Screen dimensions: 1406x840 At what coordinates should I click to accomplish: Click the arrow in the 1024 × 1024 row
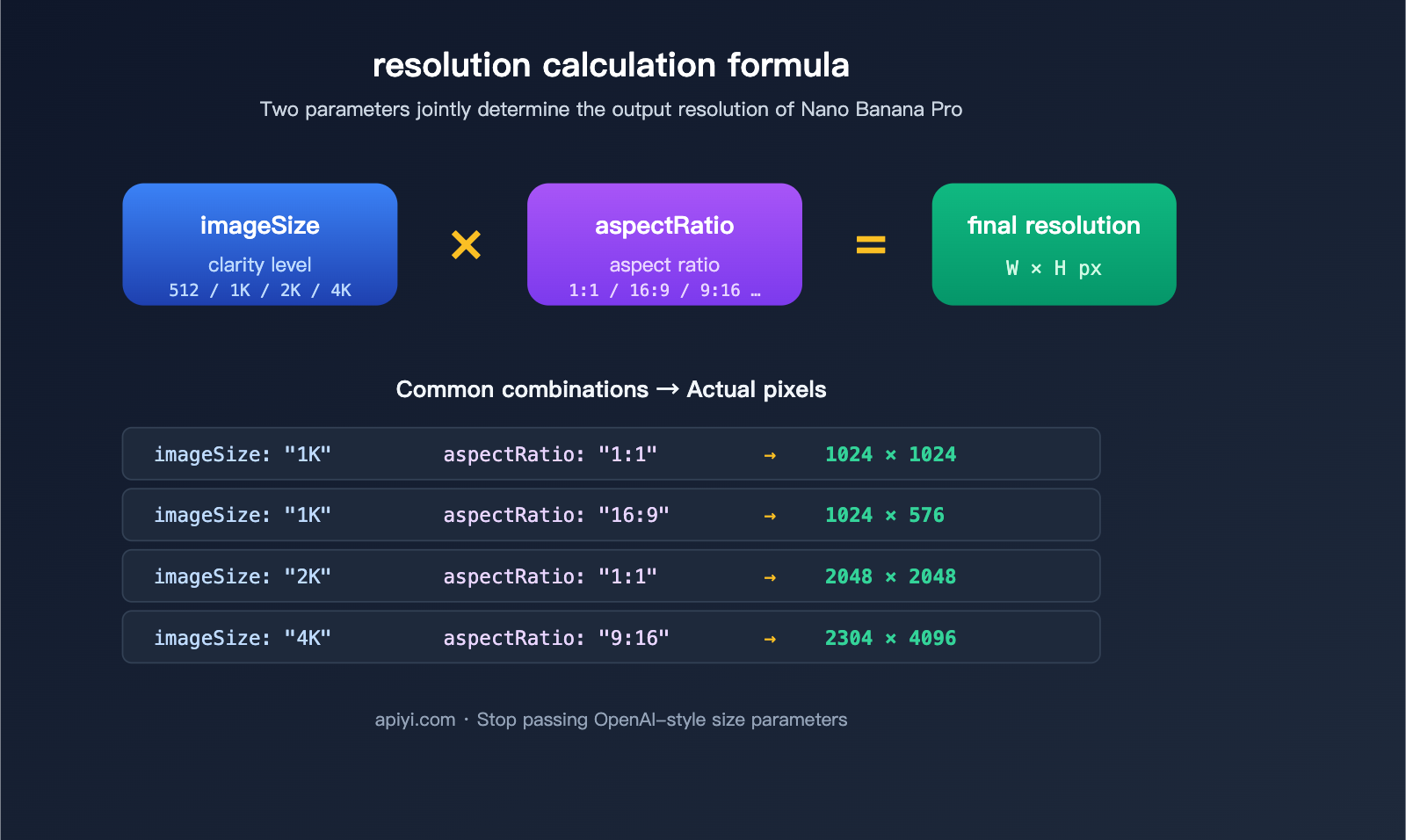770,455
